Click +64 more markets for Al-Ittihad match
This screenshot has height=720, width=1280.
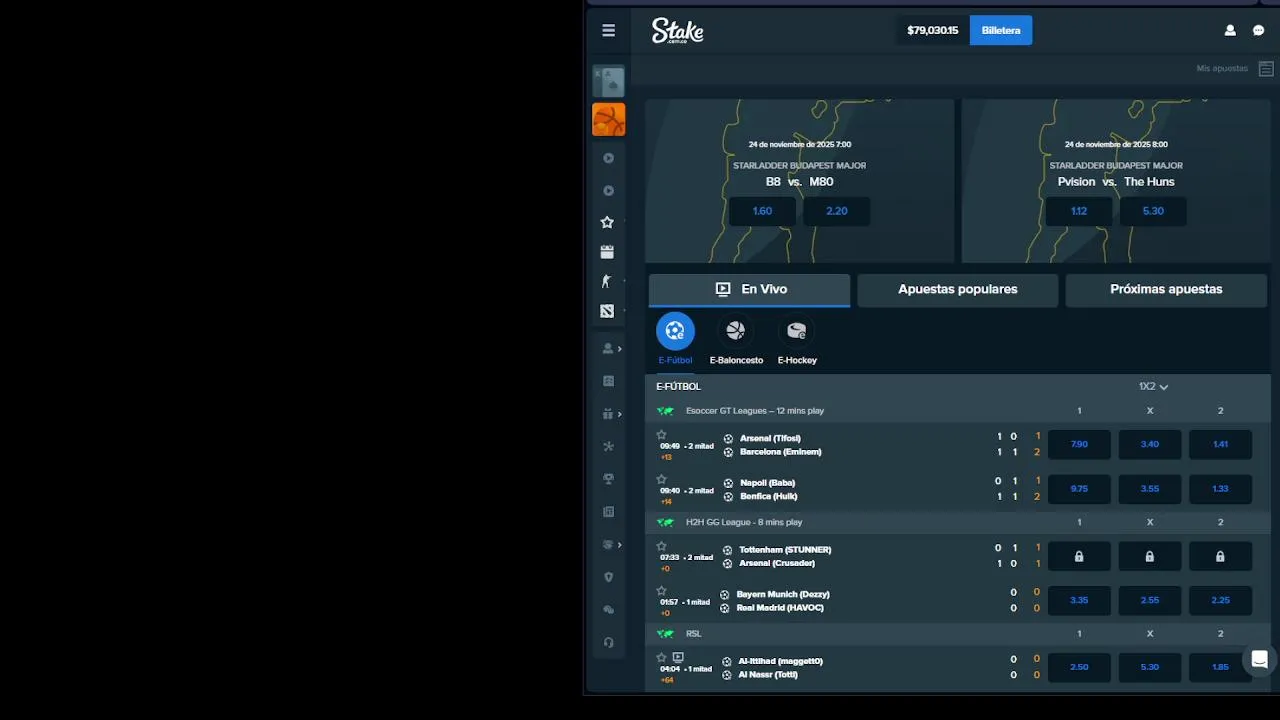[667, 680]
